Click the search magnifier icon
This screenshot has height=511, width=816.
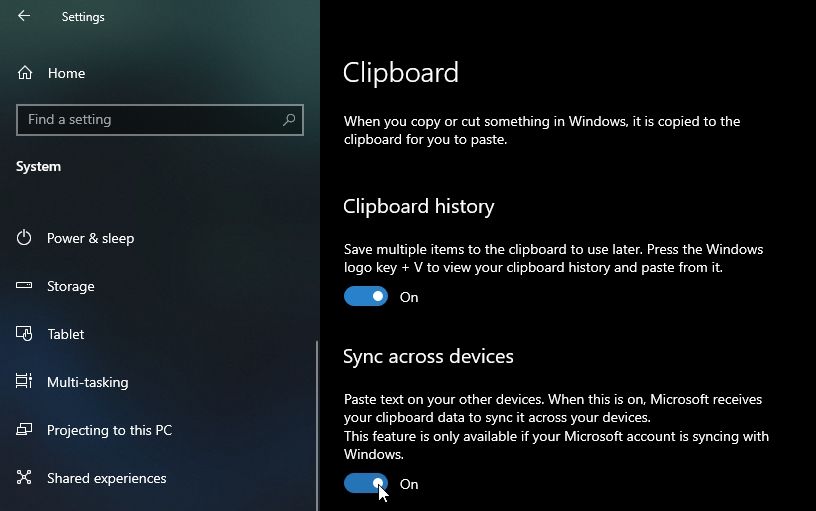pyautogui.click(x=289, y=120)
